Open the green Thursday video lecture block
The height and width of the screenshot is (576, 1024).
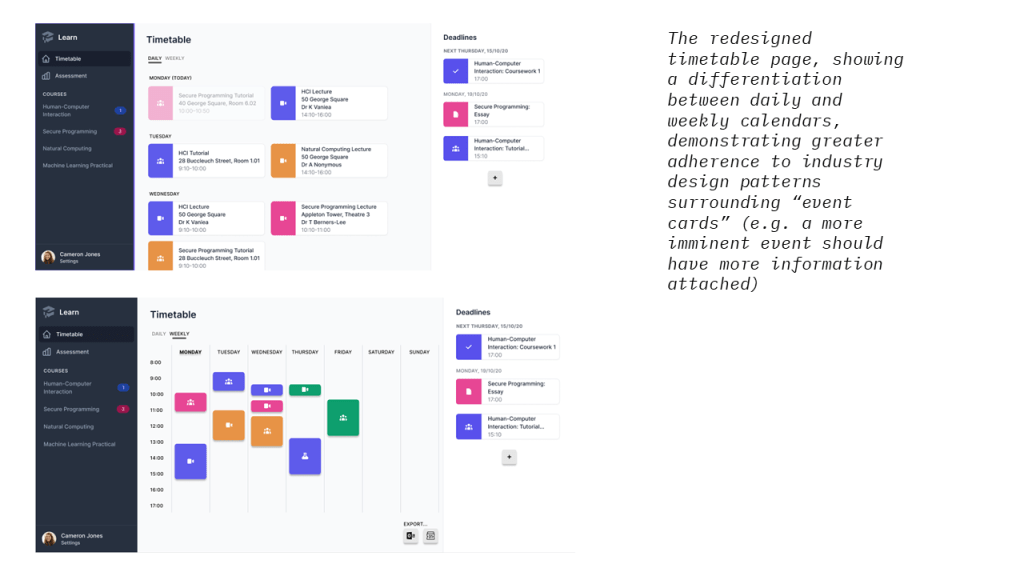305,390
